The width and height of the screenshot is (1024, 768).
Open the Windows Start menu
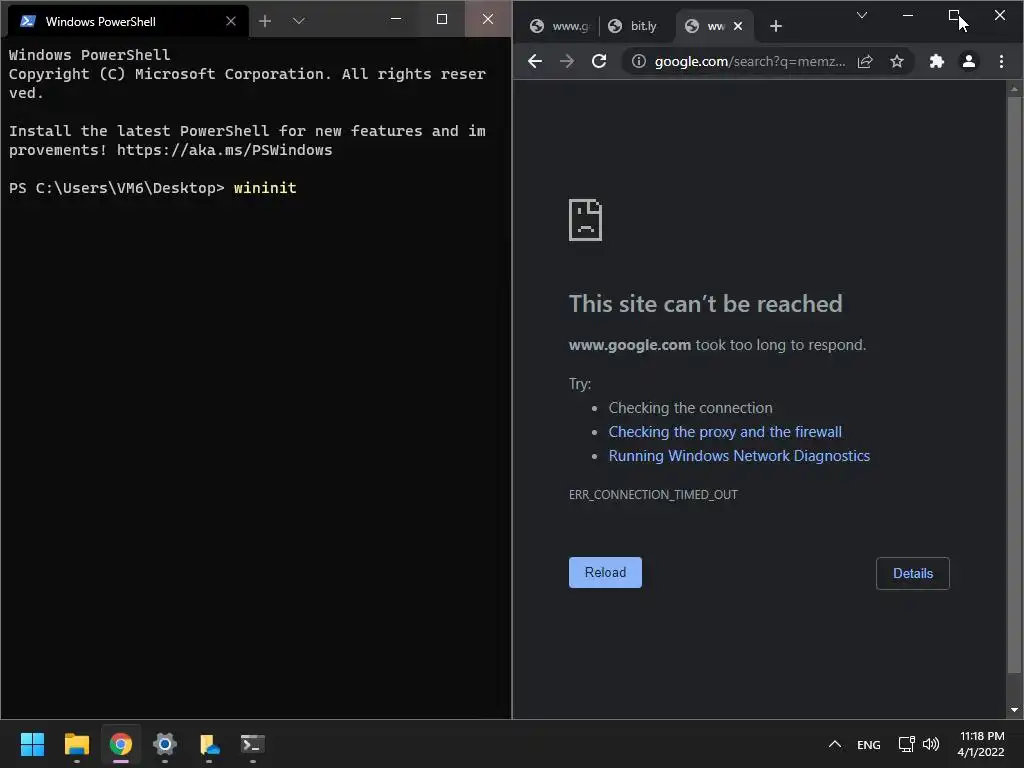pyautogui.click(x=32, y=744)
